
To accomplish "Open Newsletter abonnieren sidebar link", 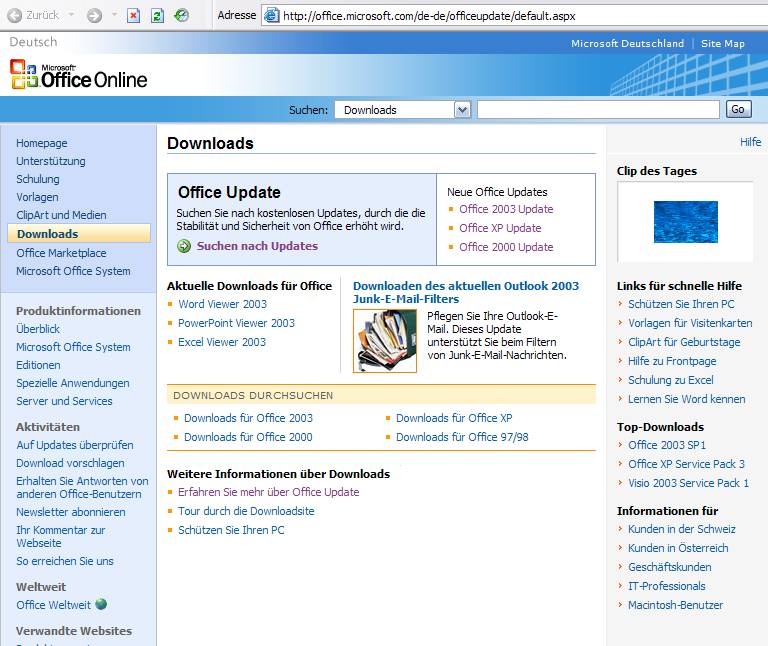I will (71, 512).
